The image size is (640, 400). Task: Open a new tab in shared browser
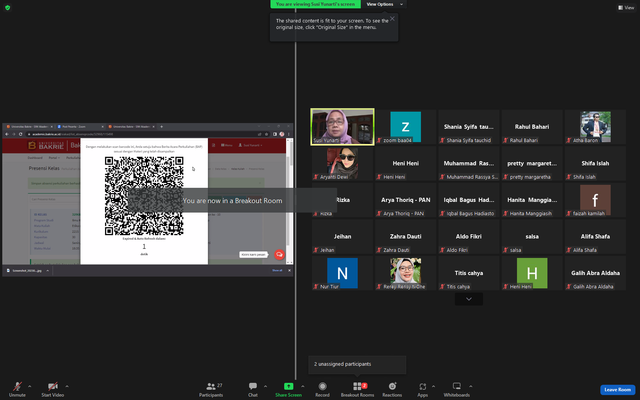(162, 127)
